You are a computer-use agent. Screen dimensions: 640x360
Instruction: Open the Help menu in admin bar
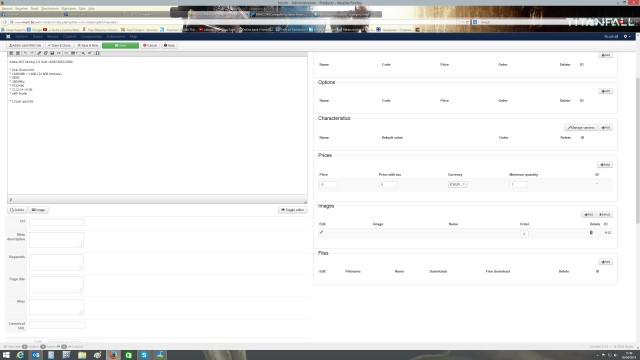pyautogui.click(x=133, y=36)
